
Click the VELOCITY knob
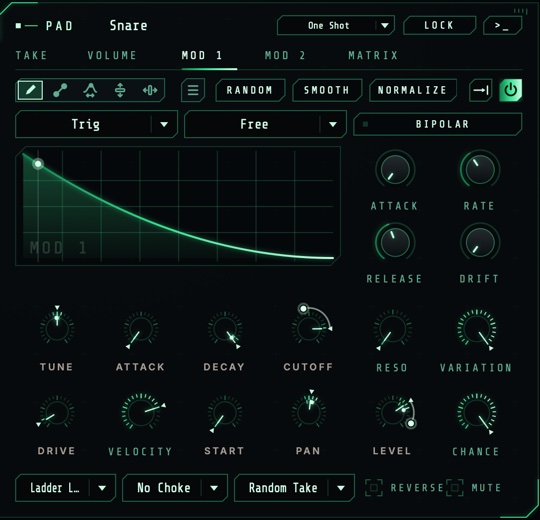point(141,413)
